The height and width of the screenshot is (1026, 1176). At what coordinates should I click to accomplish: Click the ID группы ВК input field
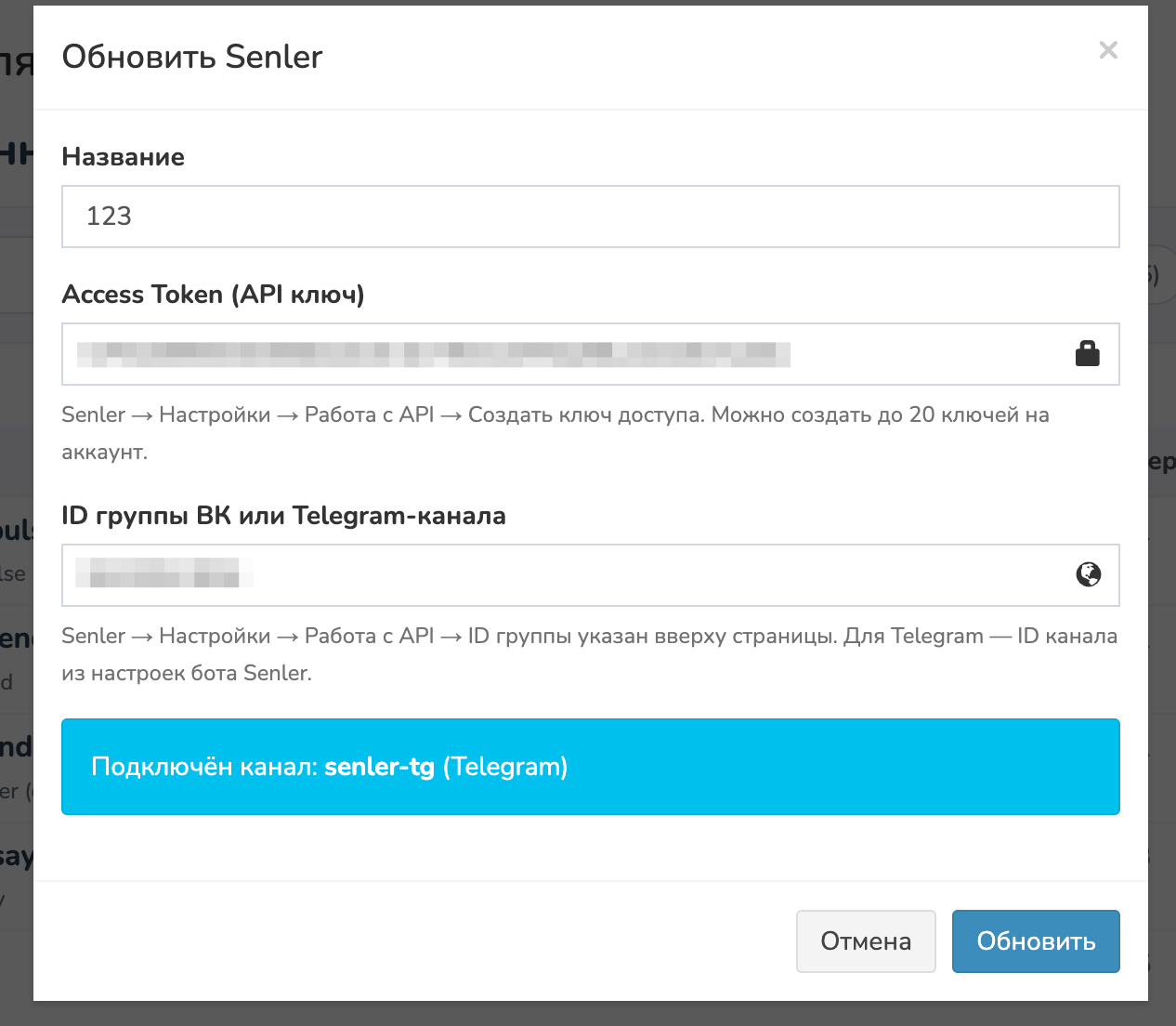tap(650, 575)
